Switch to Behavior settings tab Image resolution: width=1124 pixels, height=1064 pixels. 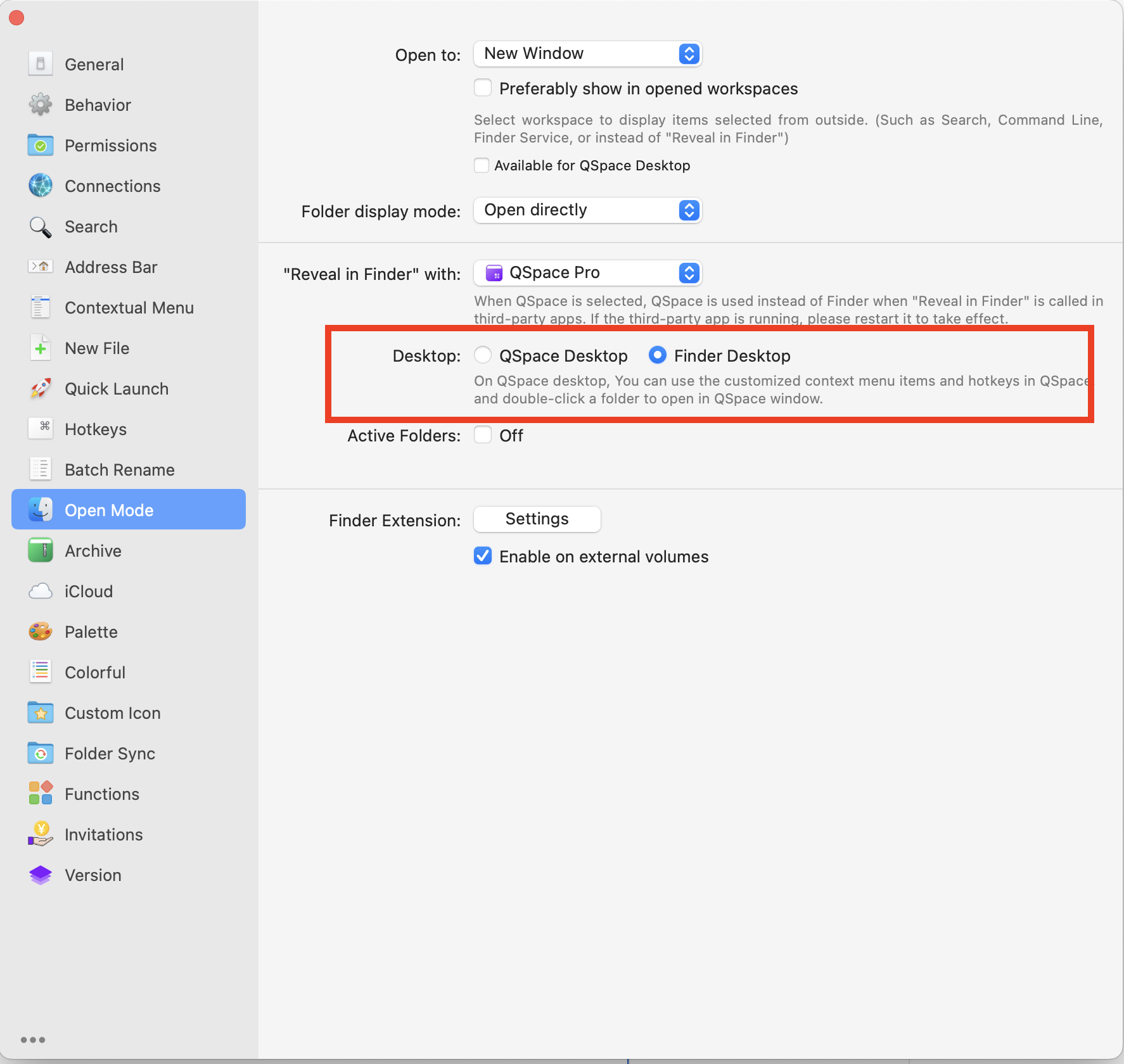point(129,104)
